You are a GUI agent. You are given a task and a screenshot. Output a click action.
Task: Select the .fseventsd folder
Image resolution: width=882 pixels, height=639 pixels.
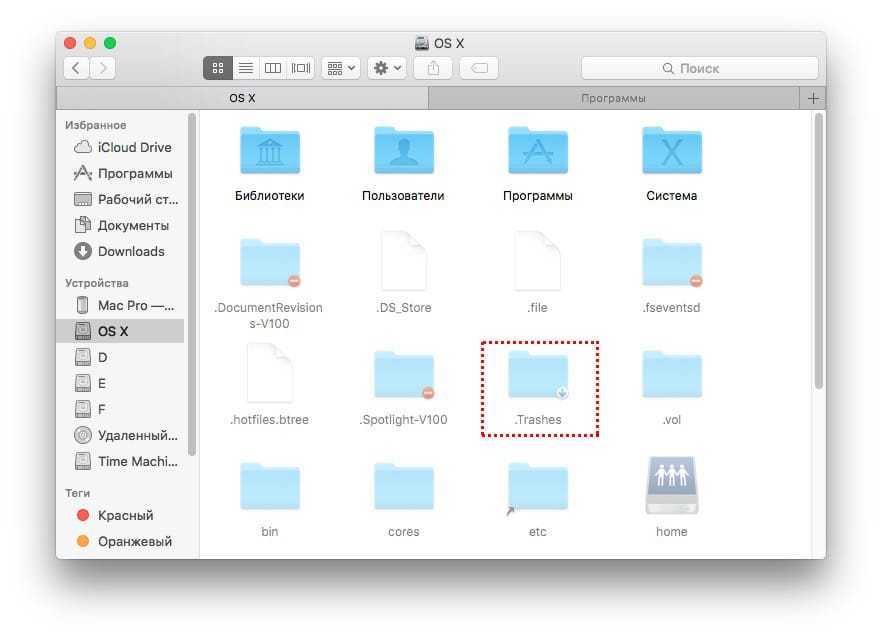(672, 263)
